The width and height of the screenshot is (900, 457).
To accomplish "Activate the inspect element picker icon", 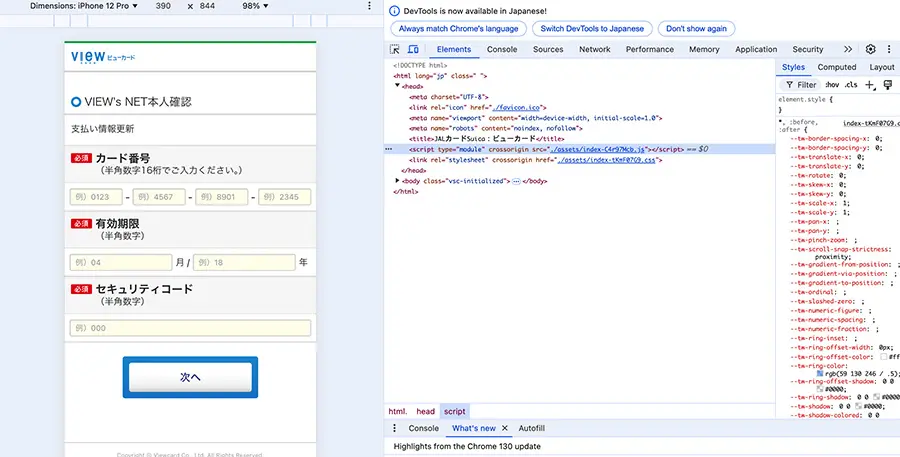I will [x=395, y=49].
